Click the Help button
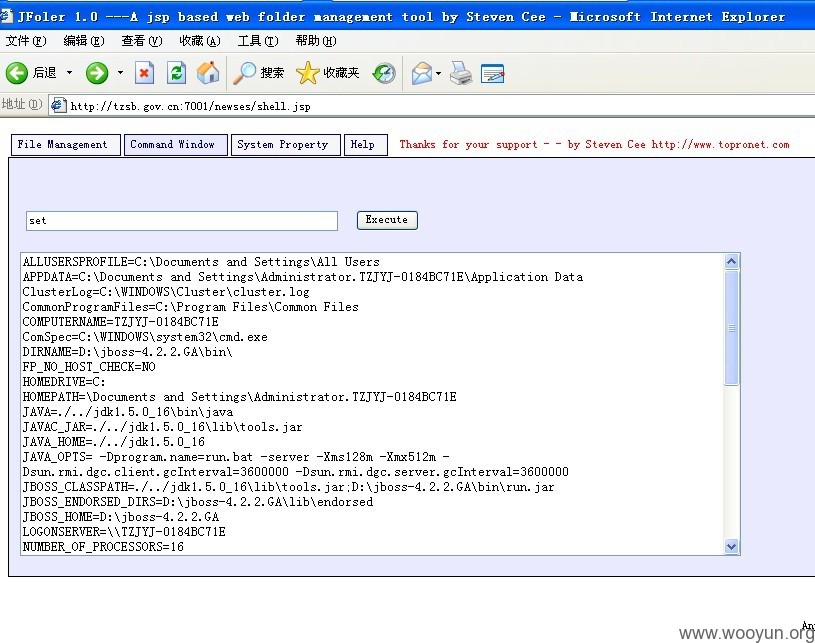 (x=366, y=145)
